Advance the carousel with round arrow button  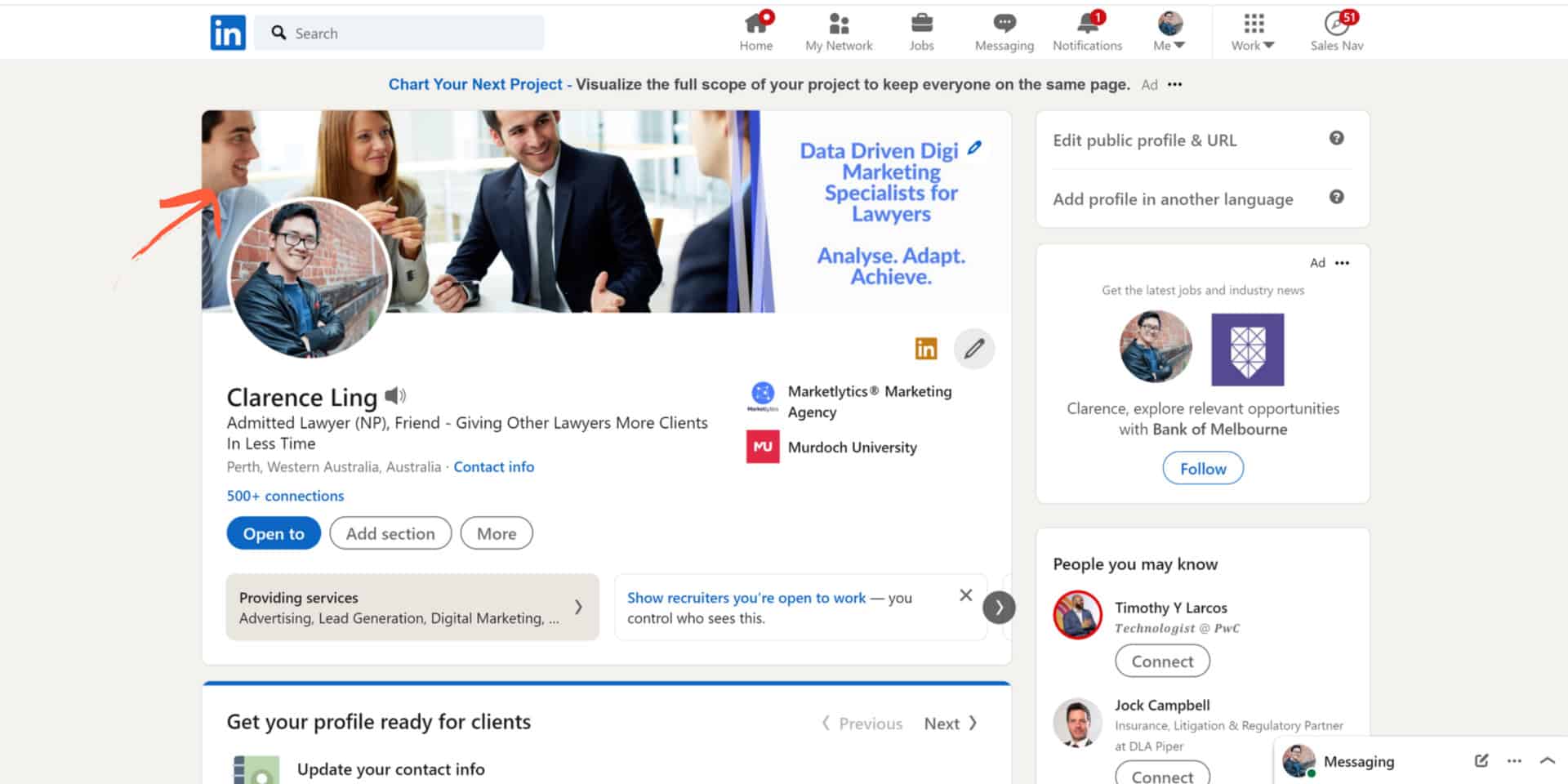[999, 608]
